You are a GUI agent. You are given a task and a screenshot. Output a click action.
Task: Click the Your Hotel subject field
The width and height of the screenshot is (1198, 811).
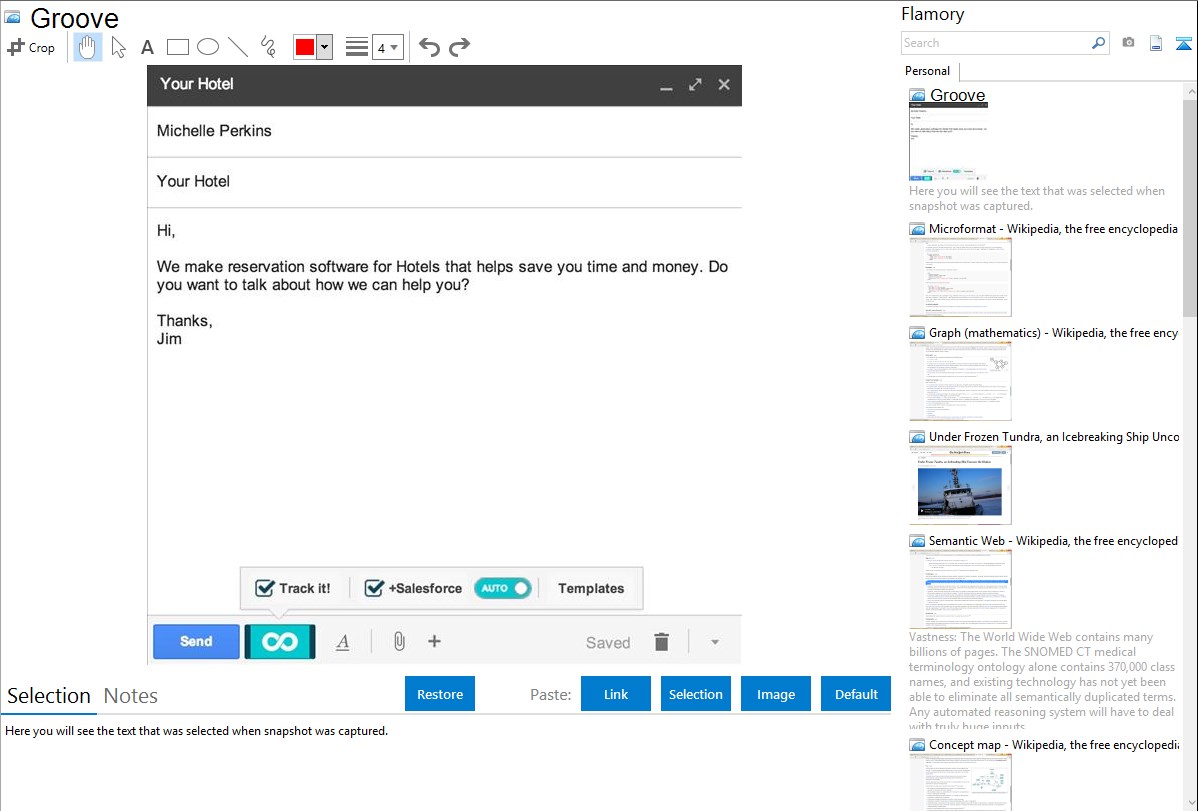pyautogui.click(x=445, y=182)
